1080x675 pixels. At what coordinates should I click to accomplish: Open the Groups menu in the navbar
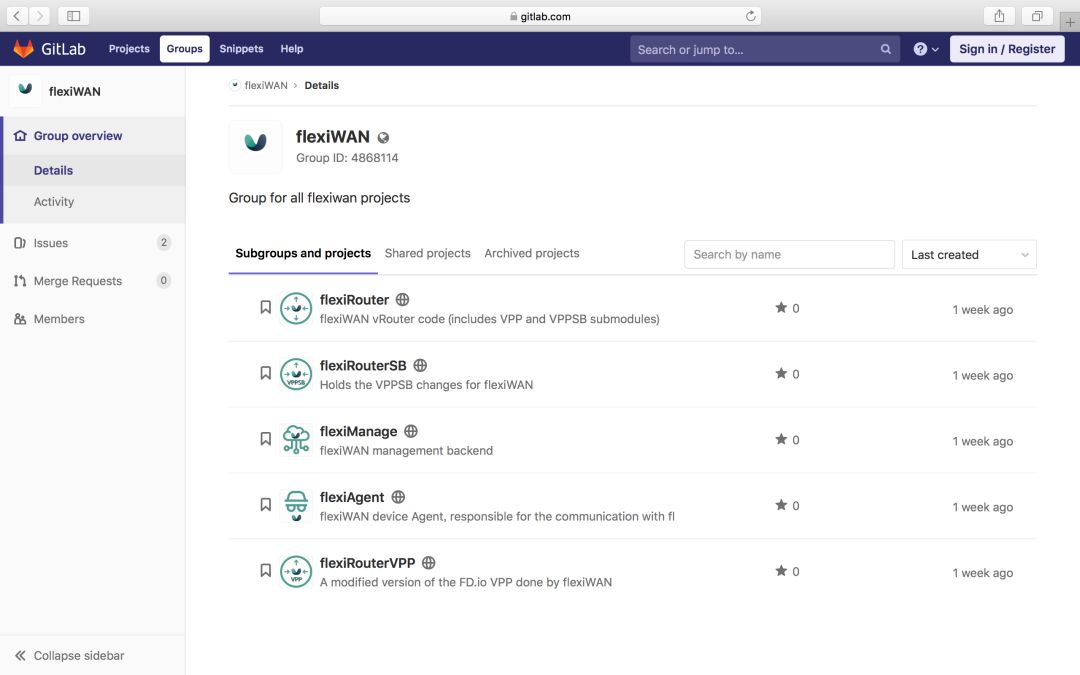click(x=185, y=49)
